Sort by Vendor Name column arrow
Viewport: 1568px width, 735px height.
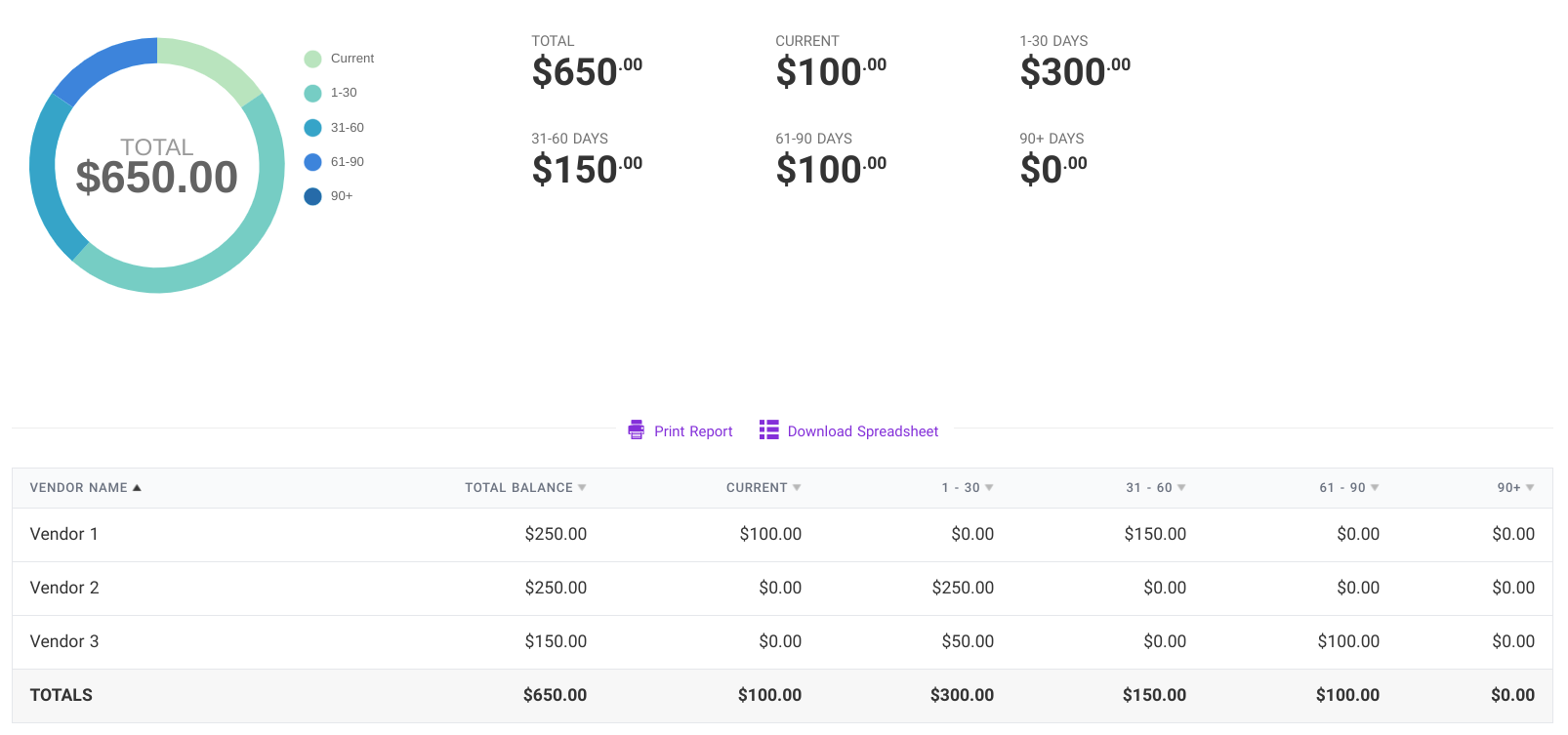coord(138,488)
